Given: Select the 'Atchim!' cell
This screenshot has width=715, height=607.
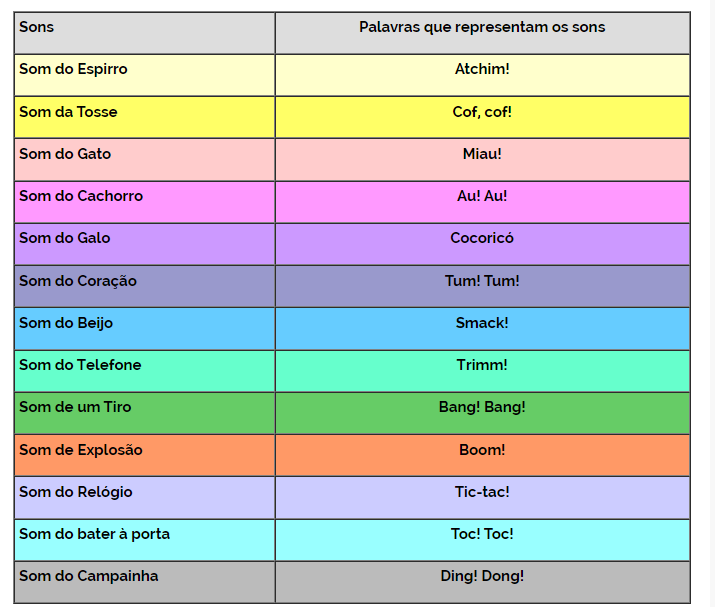Looking at the screenshot, I should [482, 75].
